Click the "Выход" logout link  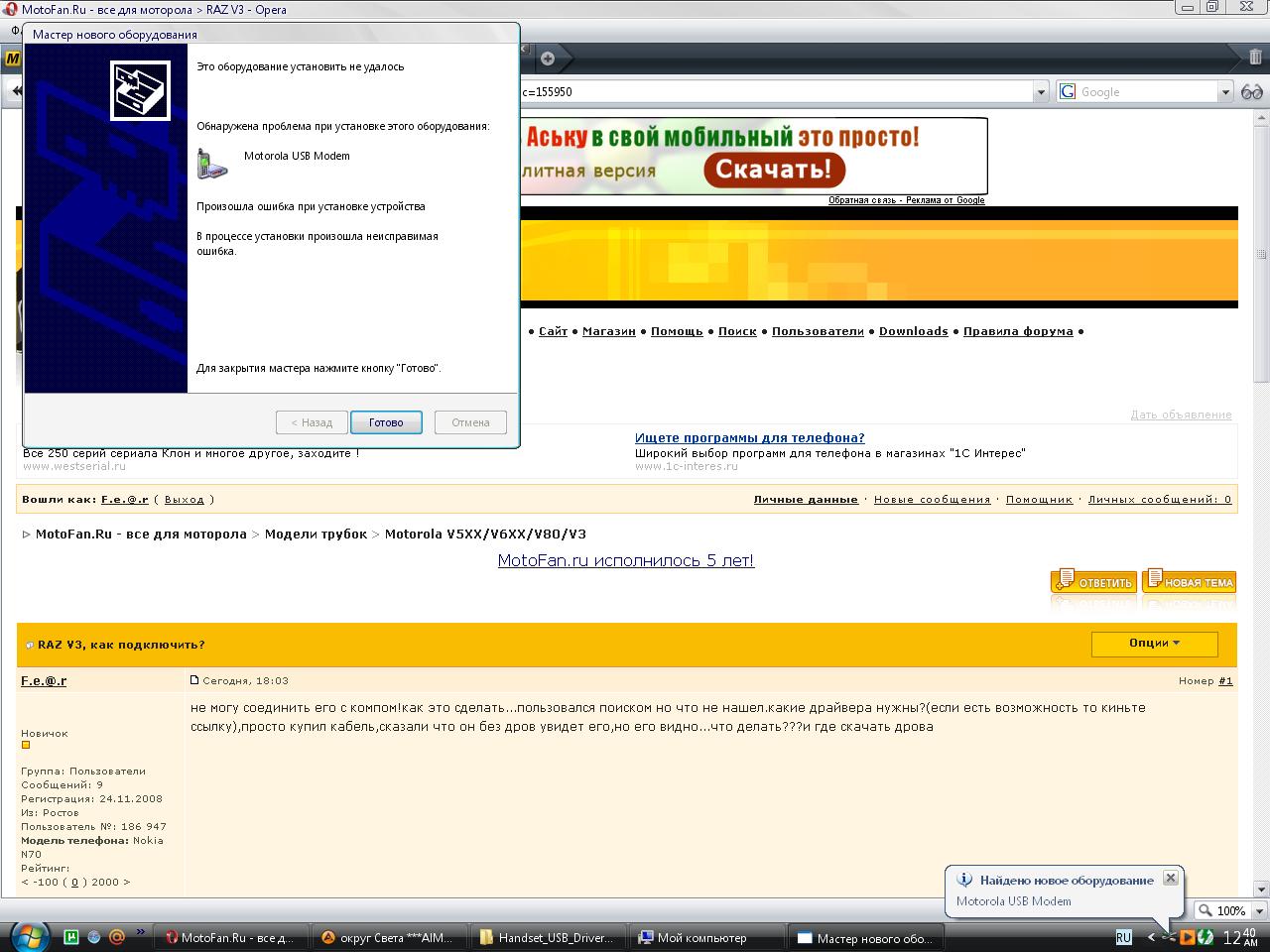(x=185, y=500)
